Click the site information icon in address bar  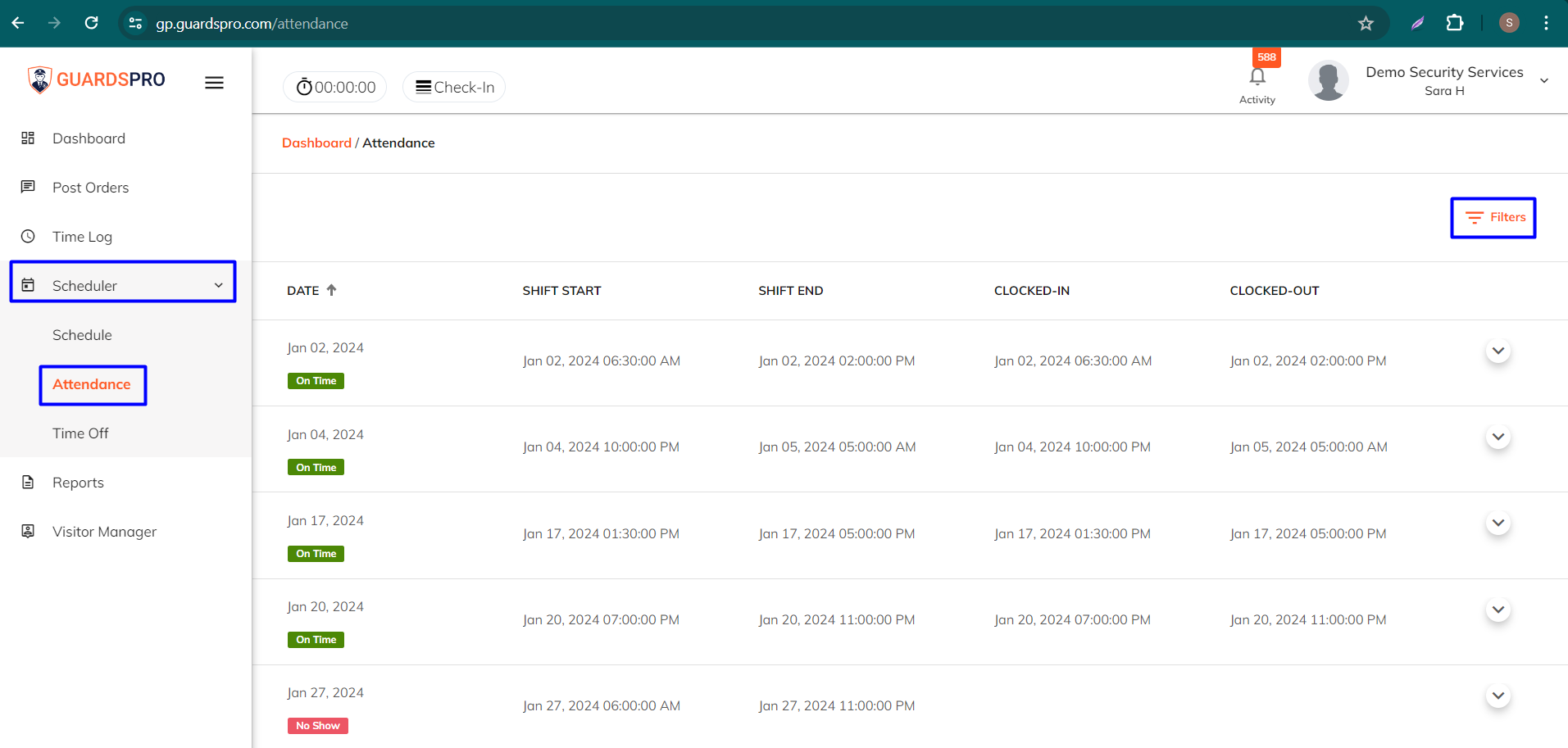[x=136, y=23]
